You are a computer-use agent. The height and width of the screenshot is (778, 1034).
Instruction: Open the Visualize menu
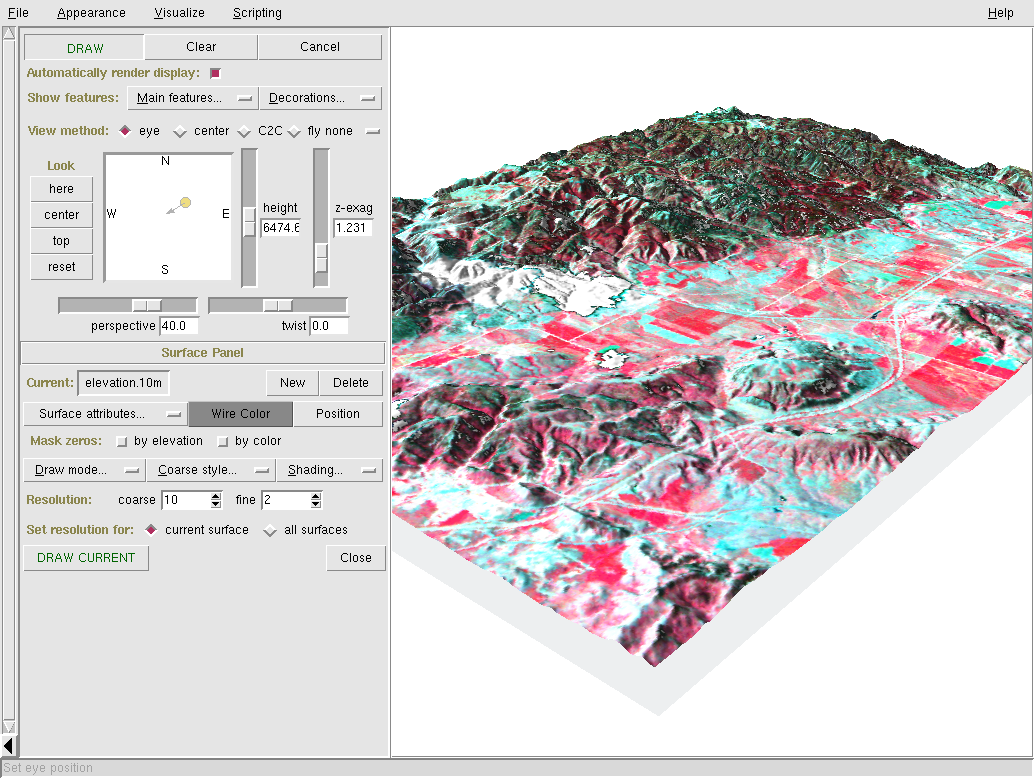point(179,13)
